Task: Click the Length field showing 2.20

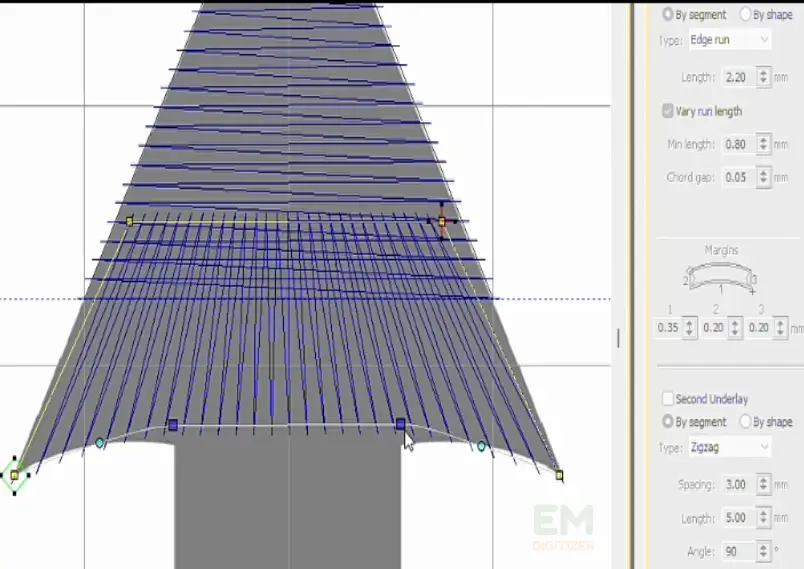Action: tap(739, 77)
